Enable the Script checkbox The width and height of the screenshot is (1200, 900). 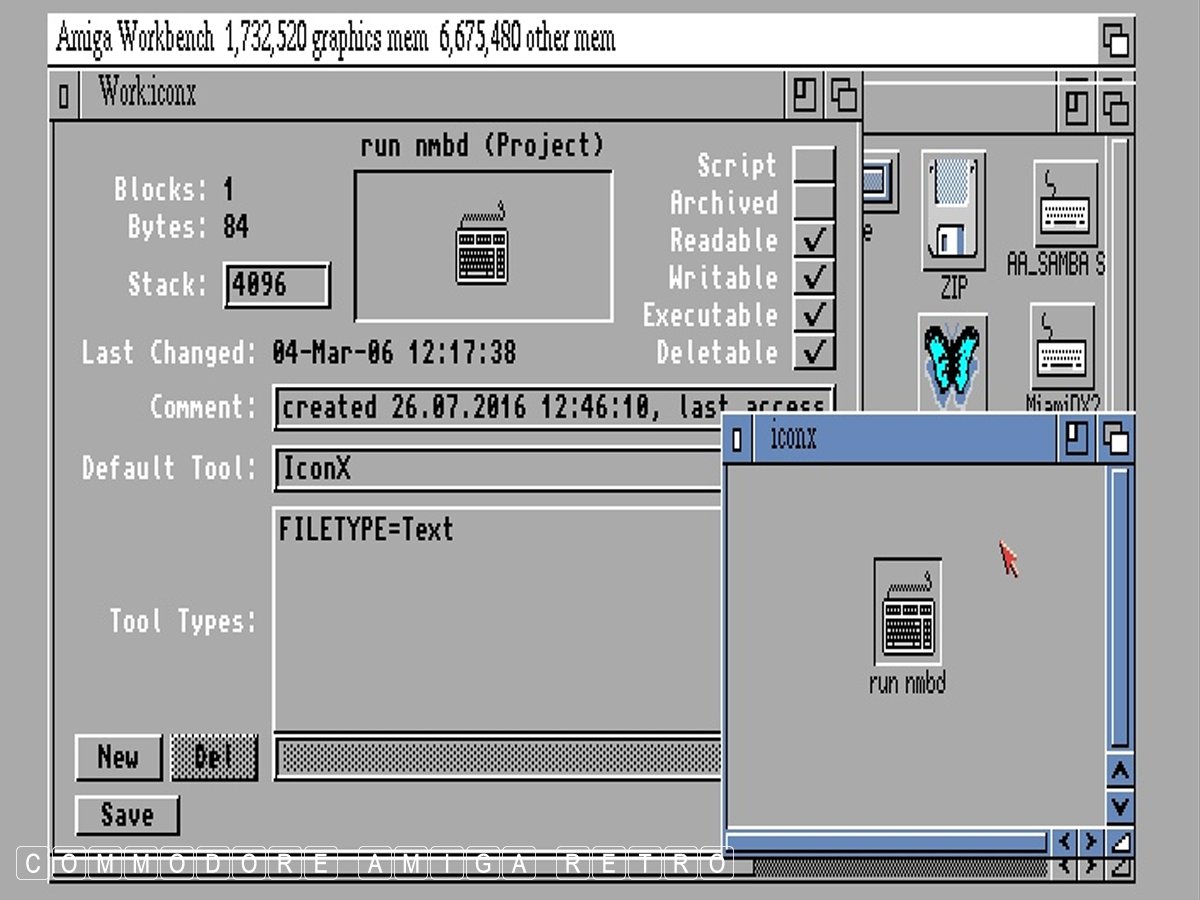tap(814, 165)
